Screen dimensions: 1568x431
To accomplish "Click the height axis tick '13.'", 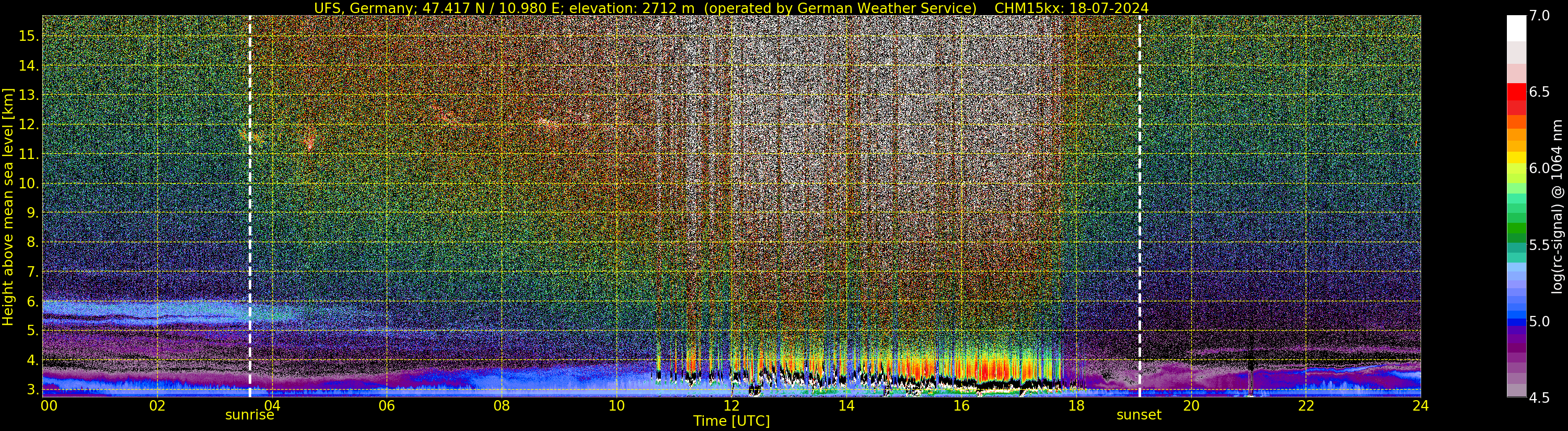I will coord(29,95).
